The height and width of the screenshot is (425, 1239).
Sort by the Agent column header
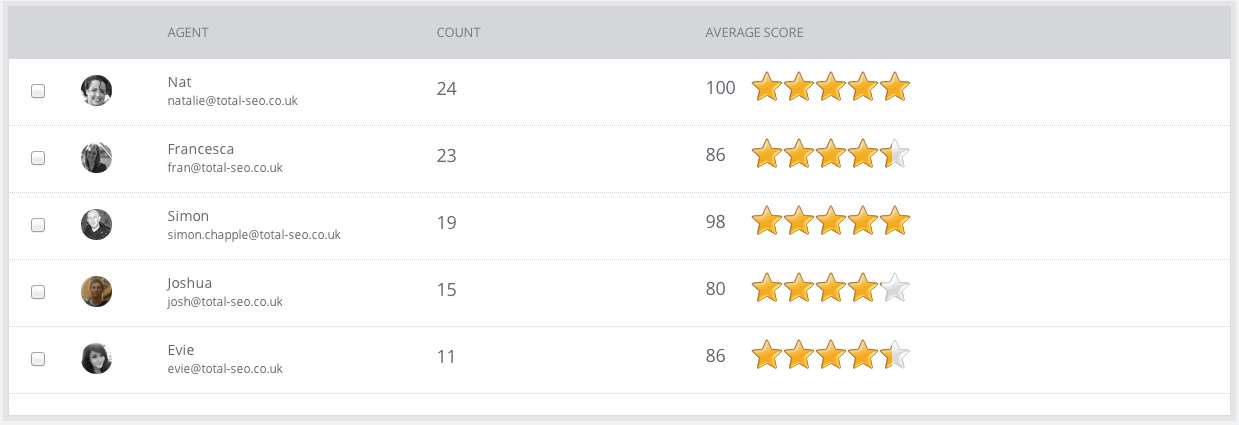(x=188, y=33)
